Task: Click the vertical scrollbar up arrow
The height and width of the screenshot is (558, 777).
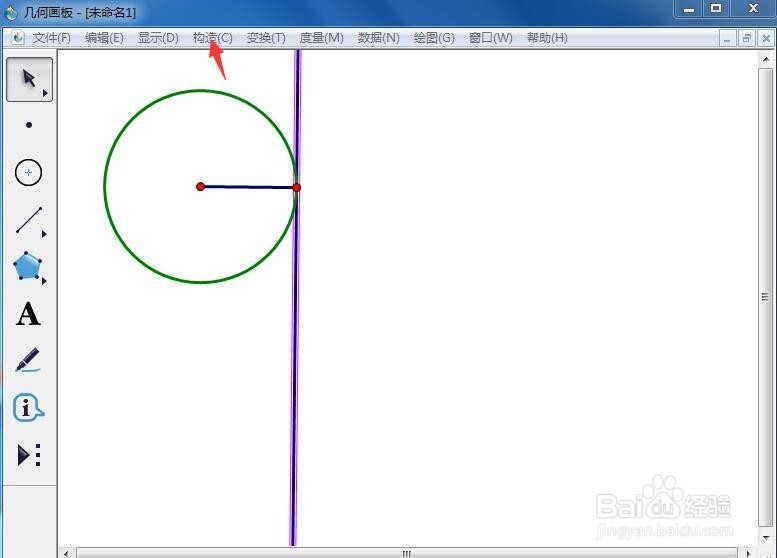Action: pyautogui.click(x=766, y=59)
